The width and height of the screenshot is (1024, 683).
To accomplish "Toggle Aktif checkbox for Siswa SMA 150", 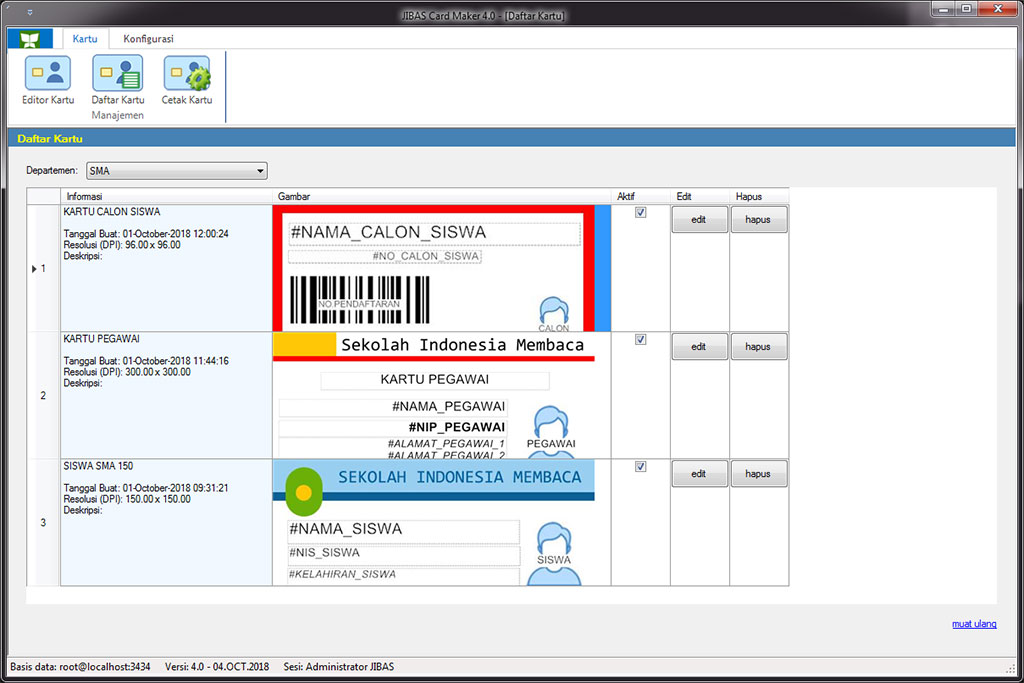I will point(640,467).
